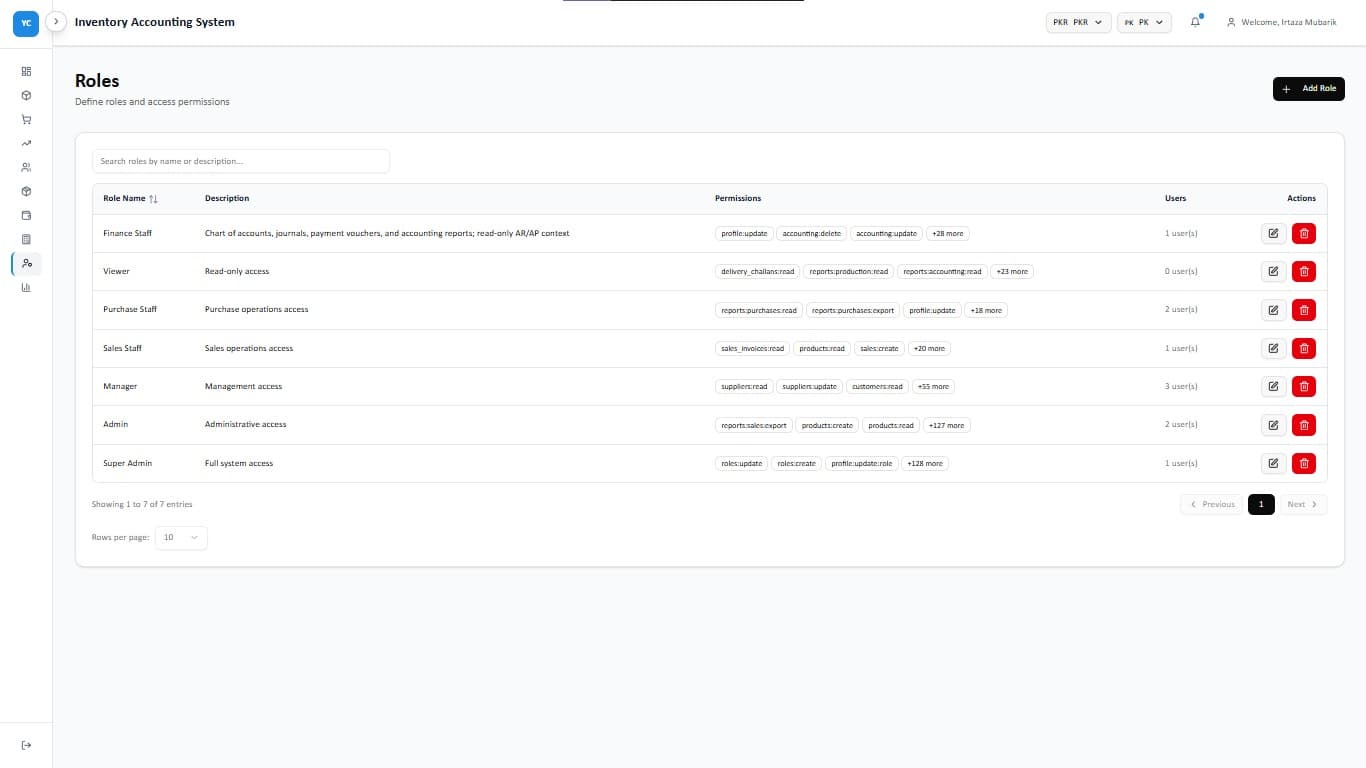Edit the Sales Staff role
Viewport: 1366px width, 768px height.
pos(1273,348)
